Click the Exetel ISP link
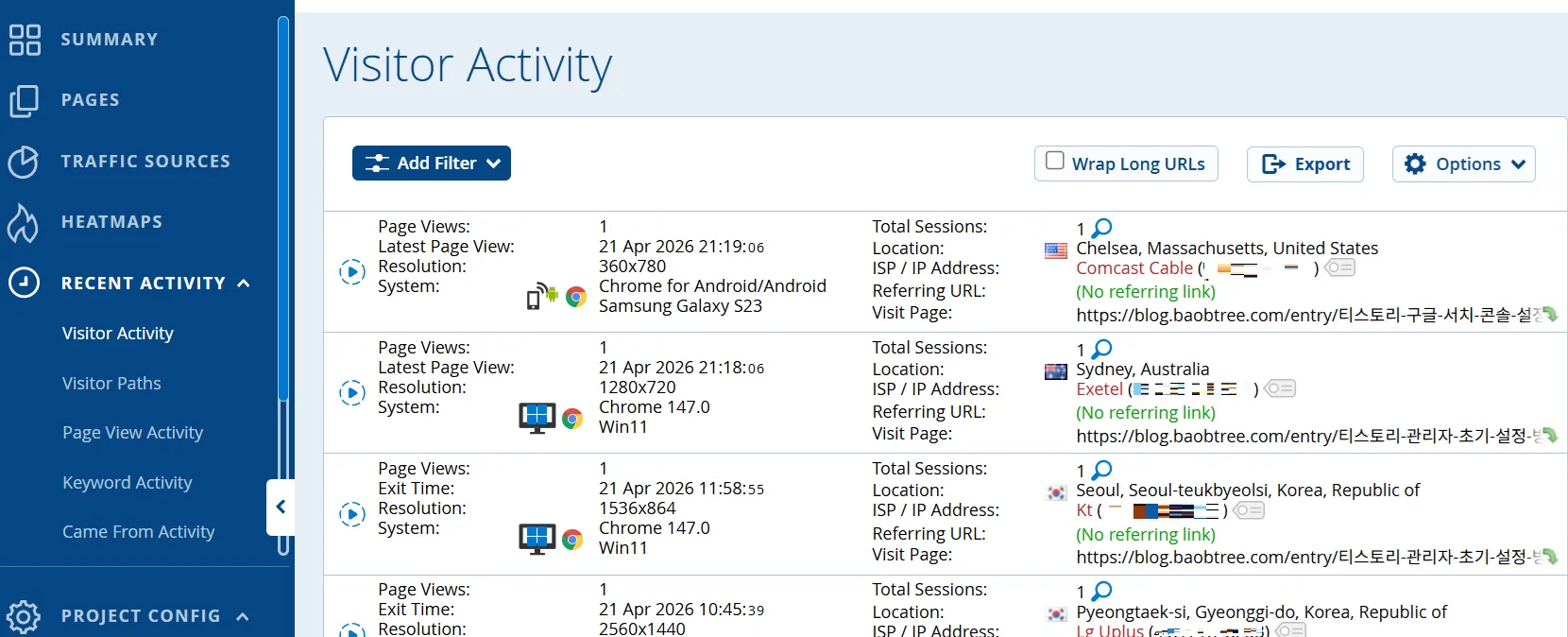The height and width of the screenshot is (637, 1568). [1099, 389]
